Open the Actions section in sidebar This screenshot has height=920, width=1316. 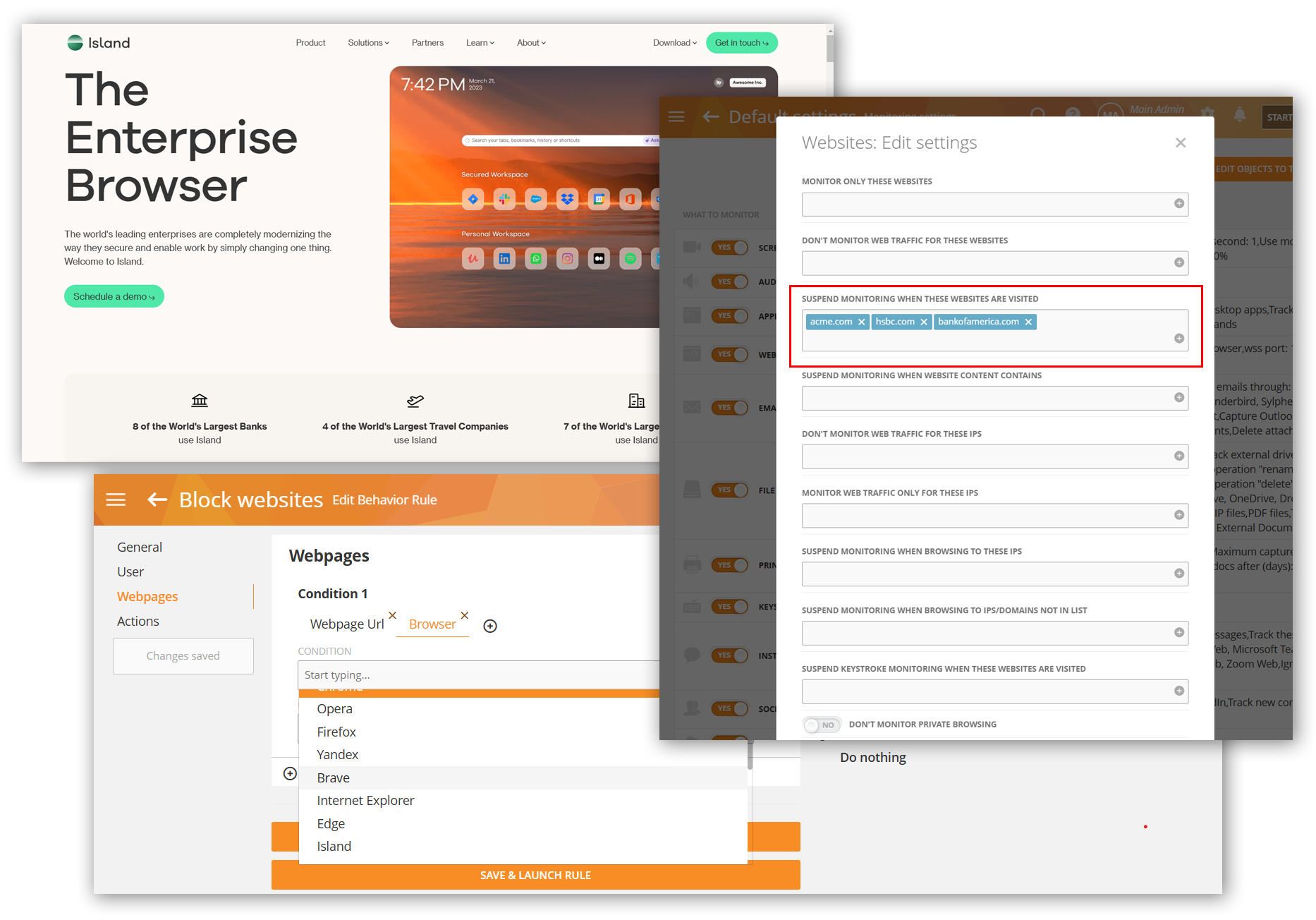pyautogui.click(x=138, y=622)
